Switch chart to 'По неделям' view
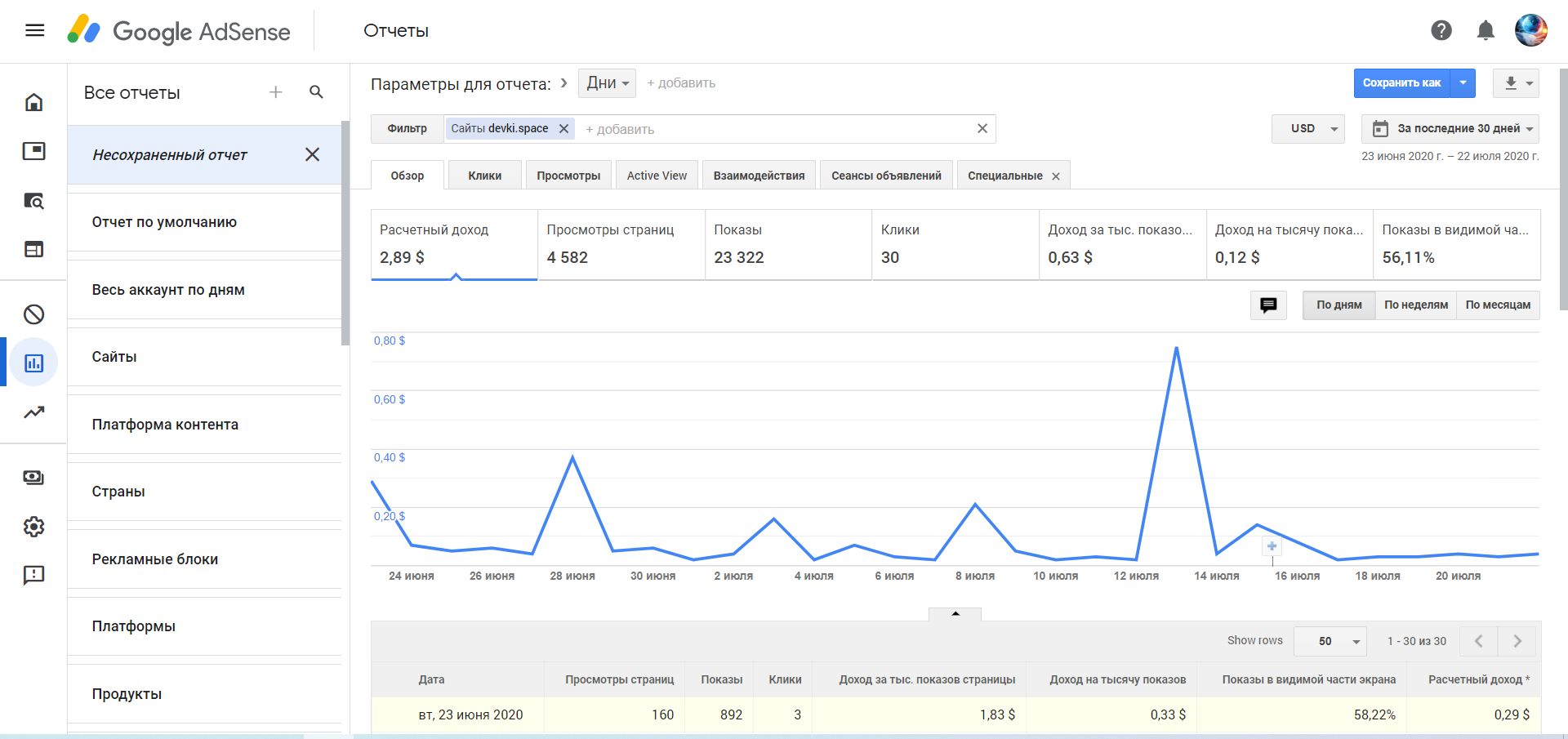1568x739 pixels. pyautogui.click(x=1415, y=305)
